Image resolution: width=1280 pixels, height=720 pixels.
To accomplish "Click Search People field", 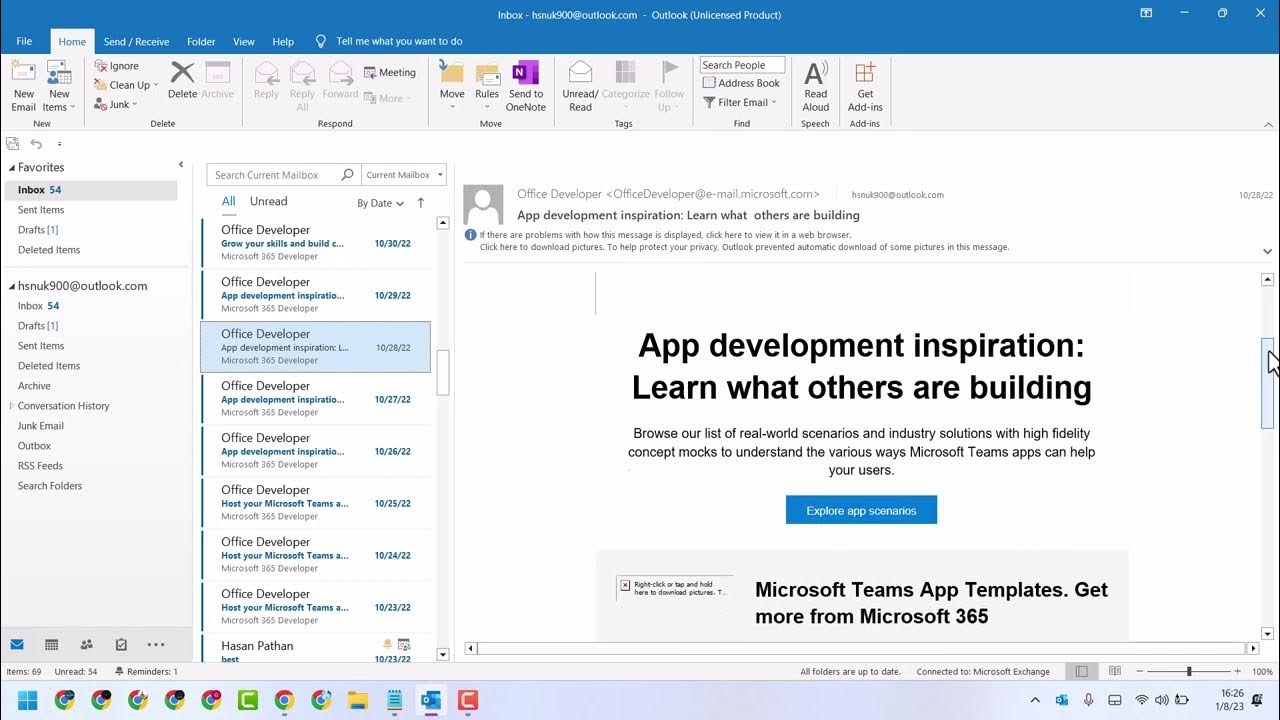I will coord(742,65).
